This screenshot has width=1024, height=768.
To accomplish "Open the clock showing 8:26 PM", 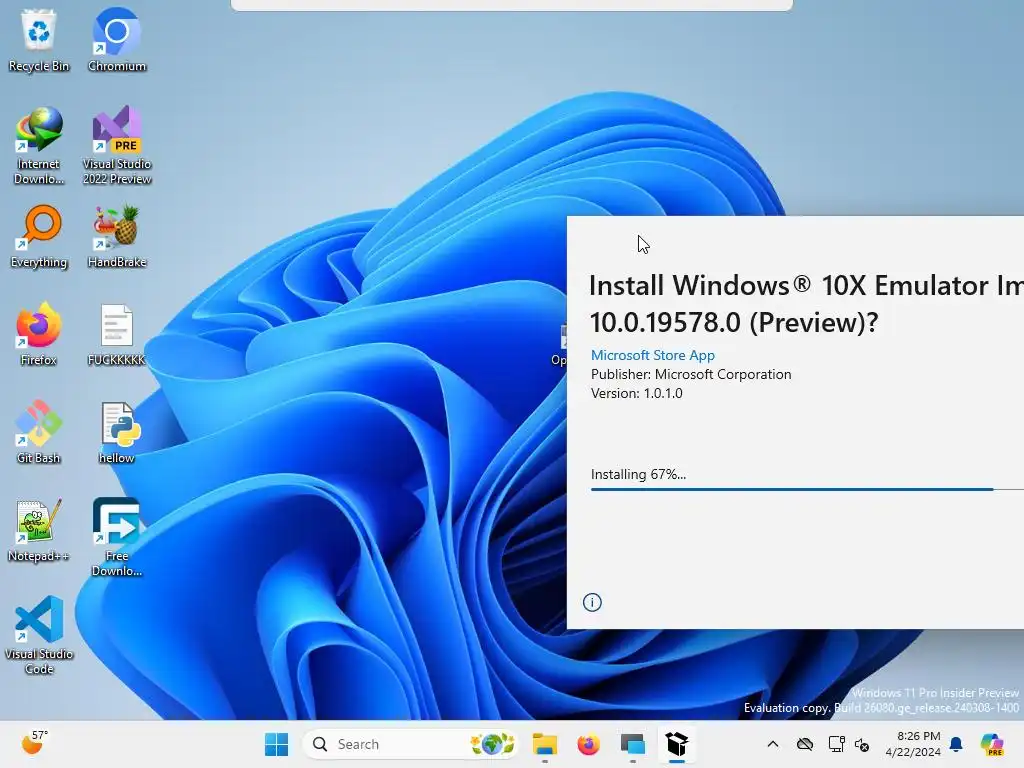I will (x=913, y=744).
